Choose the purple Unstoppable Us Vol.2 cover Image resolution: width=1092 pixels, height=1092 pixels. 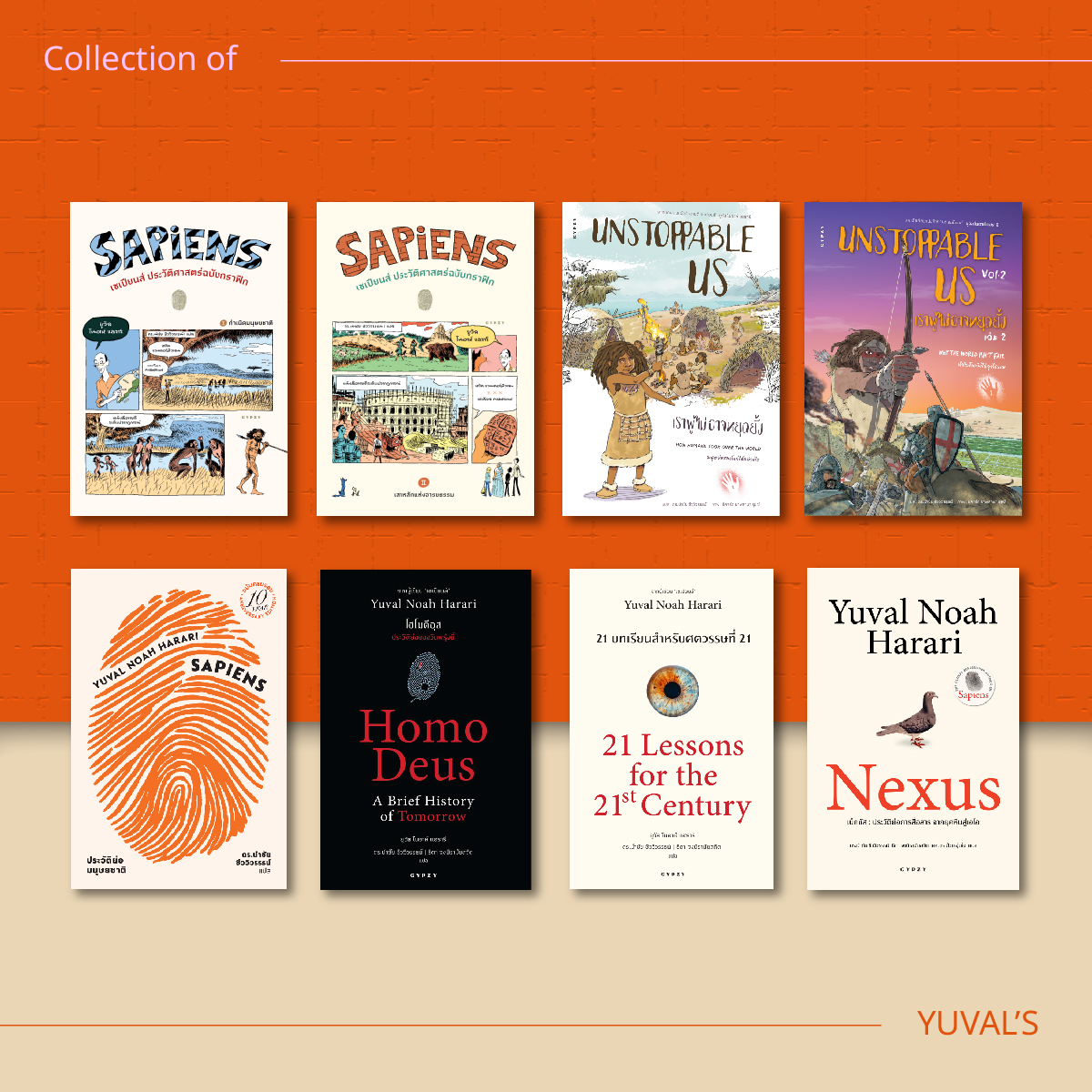(x=913, y=359)
